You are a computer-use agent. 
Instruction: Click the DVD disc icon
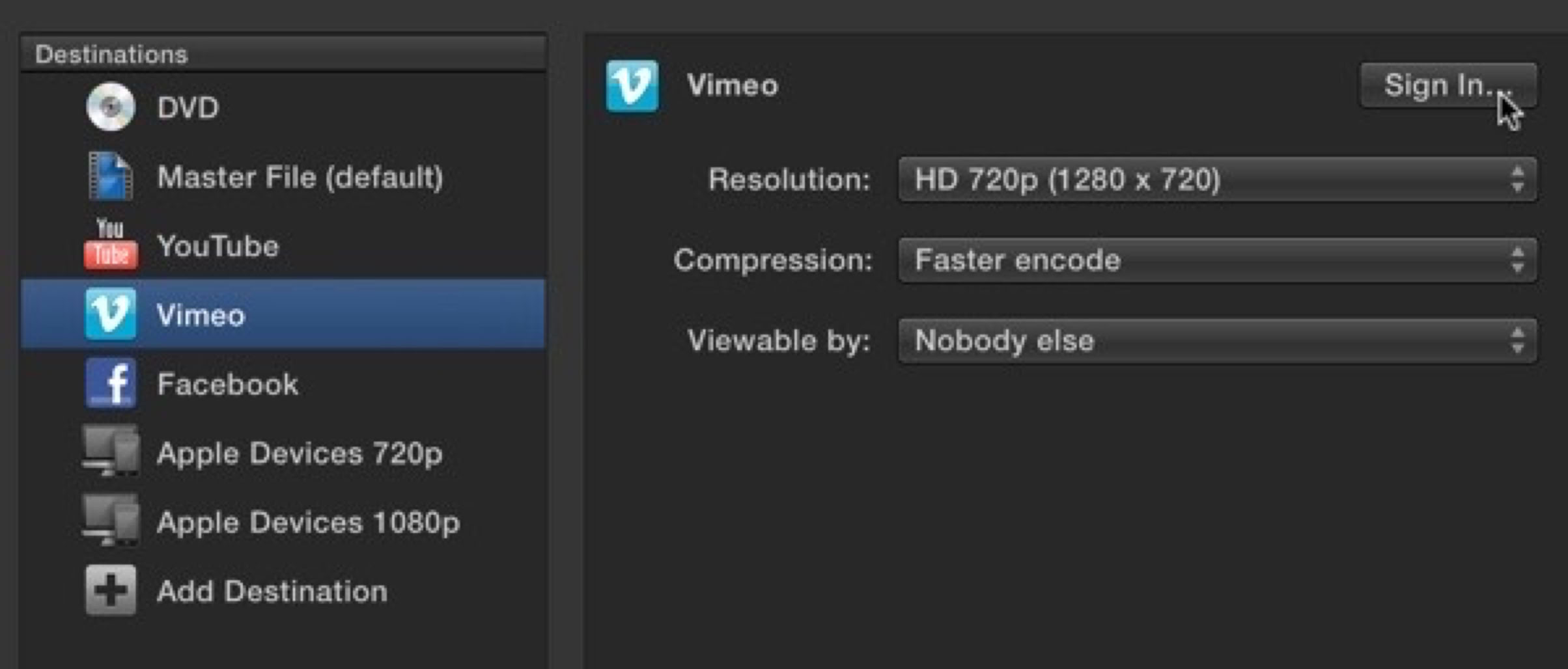(x=111, y=107)
